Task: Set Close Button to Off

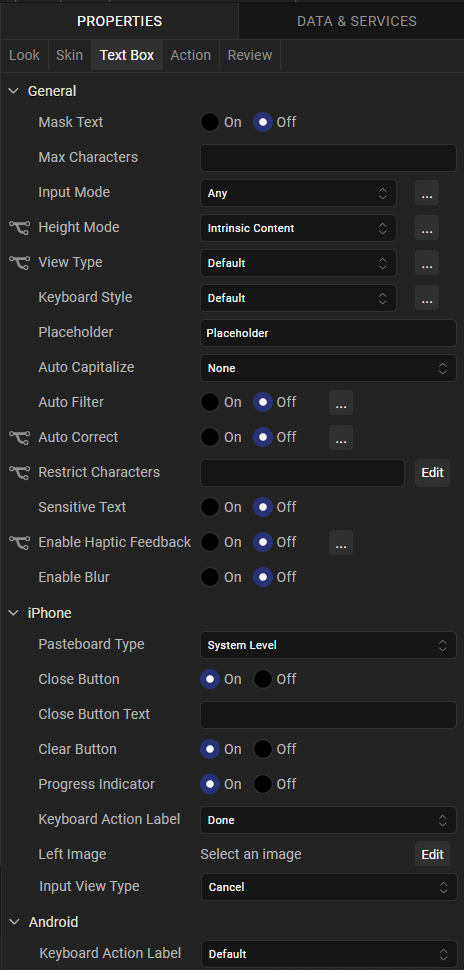Action: (x=263, y=679)
